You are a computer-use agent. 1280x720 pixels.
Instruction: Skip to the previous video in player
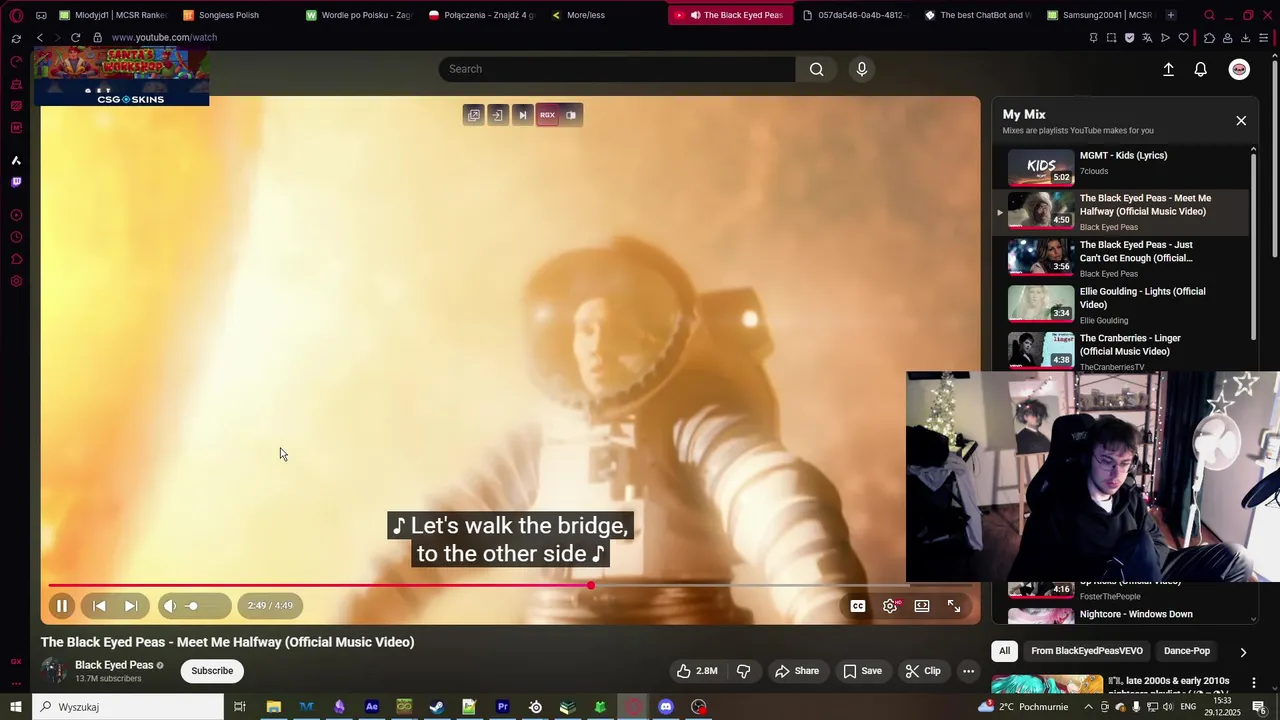99,606
